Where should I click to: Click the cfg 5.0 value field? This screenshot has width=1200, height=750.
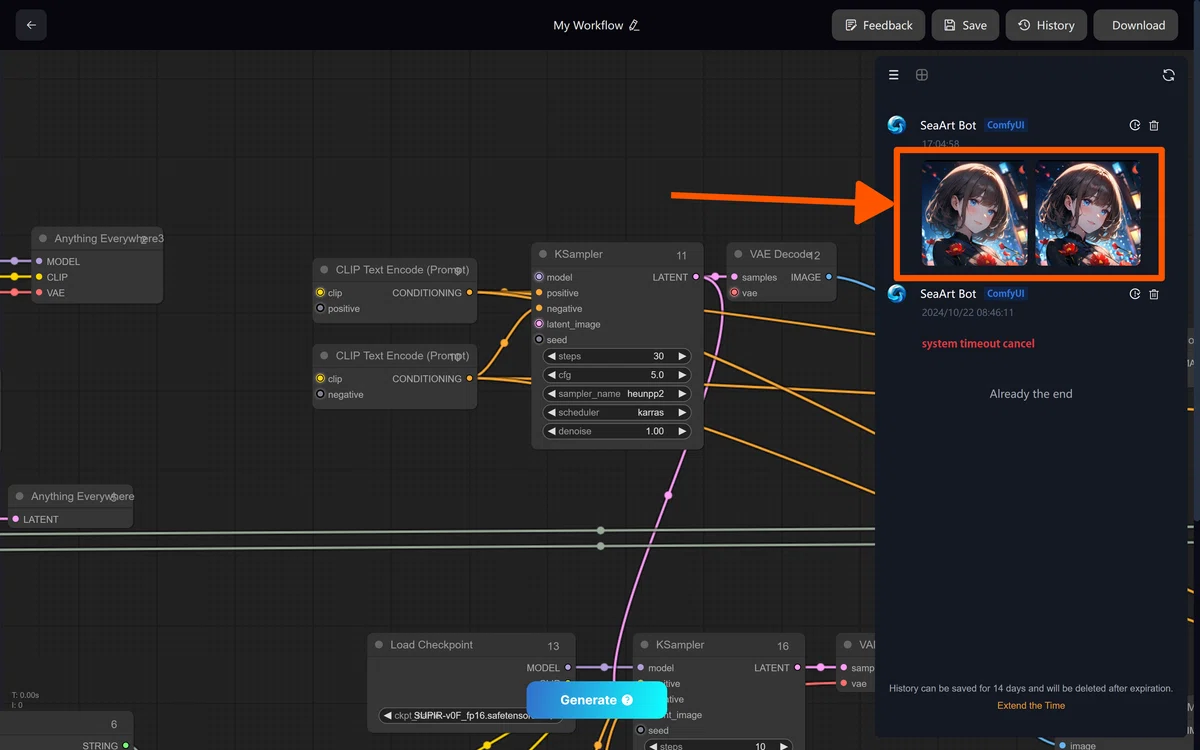pos(617,375)
